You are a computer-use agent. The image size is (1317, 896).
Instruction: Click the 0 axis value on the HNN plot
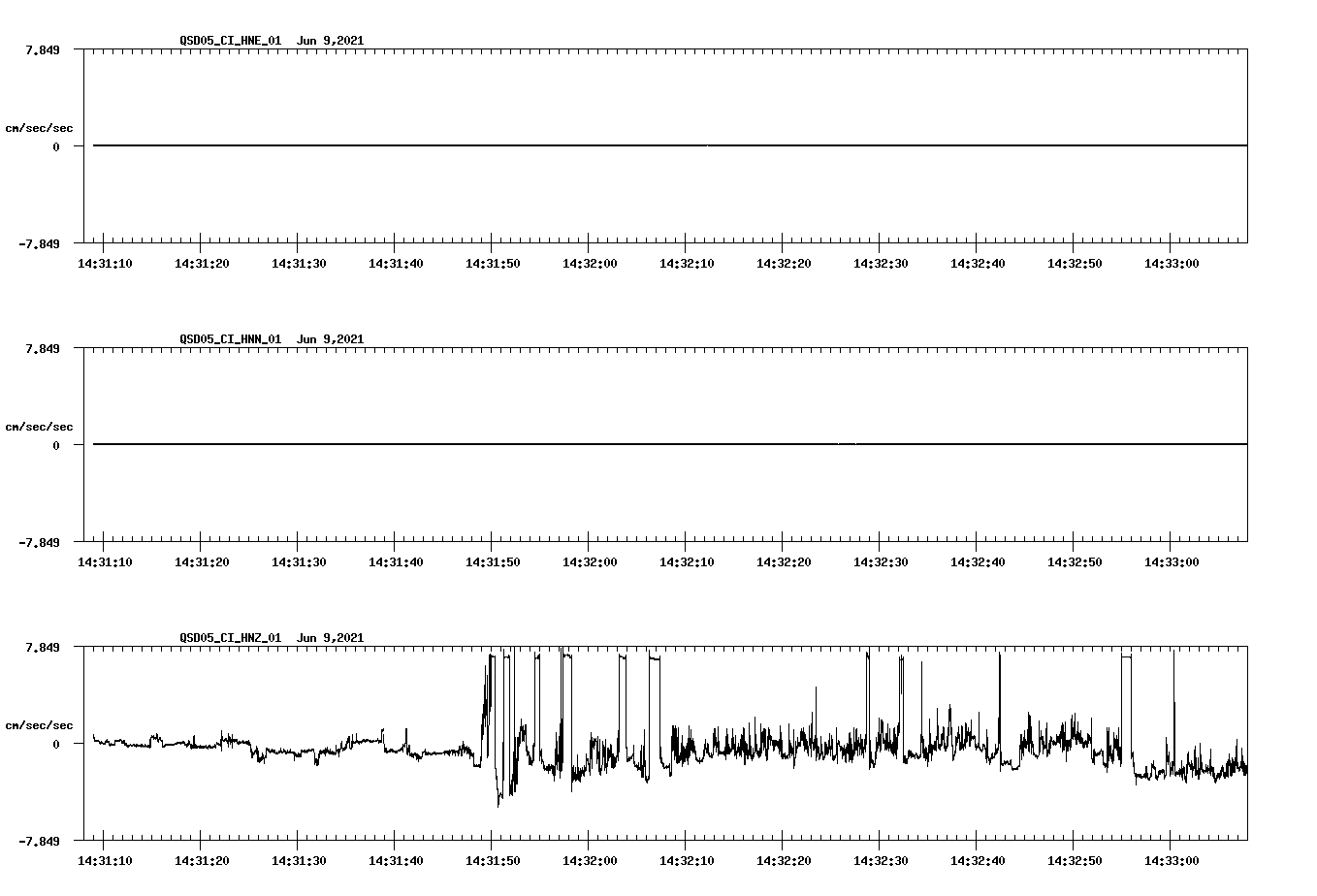pos(56,445)
